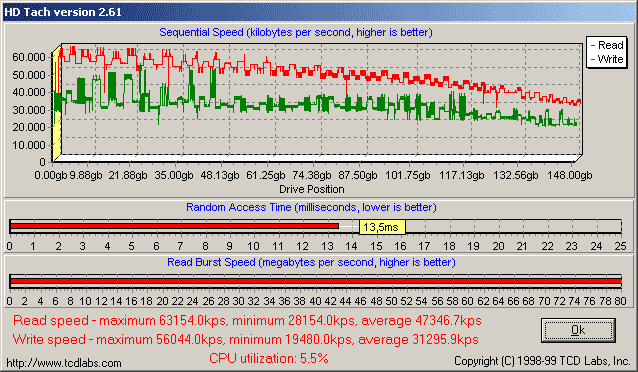
Task: Click the red Read Burst Speed bar
Action: 316,281
